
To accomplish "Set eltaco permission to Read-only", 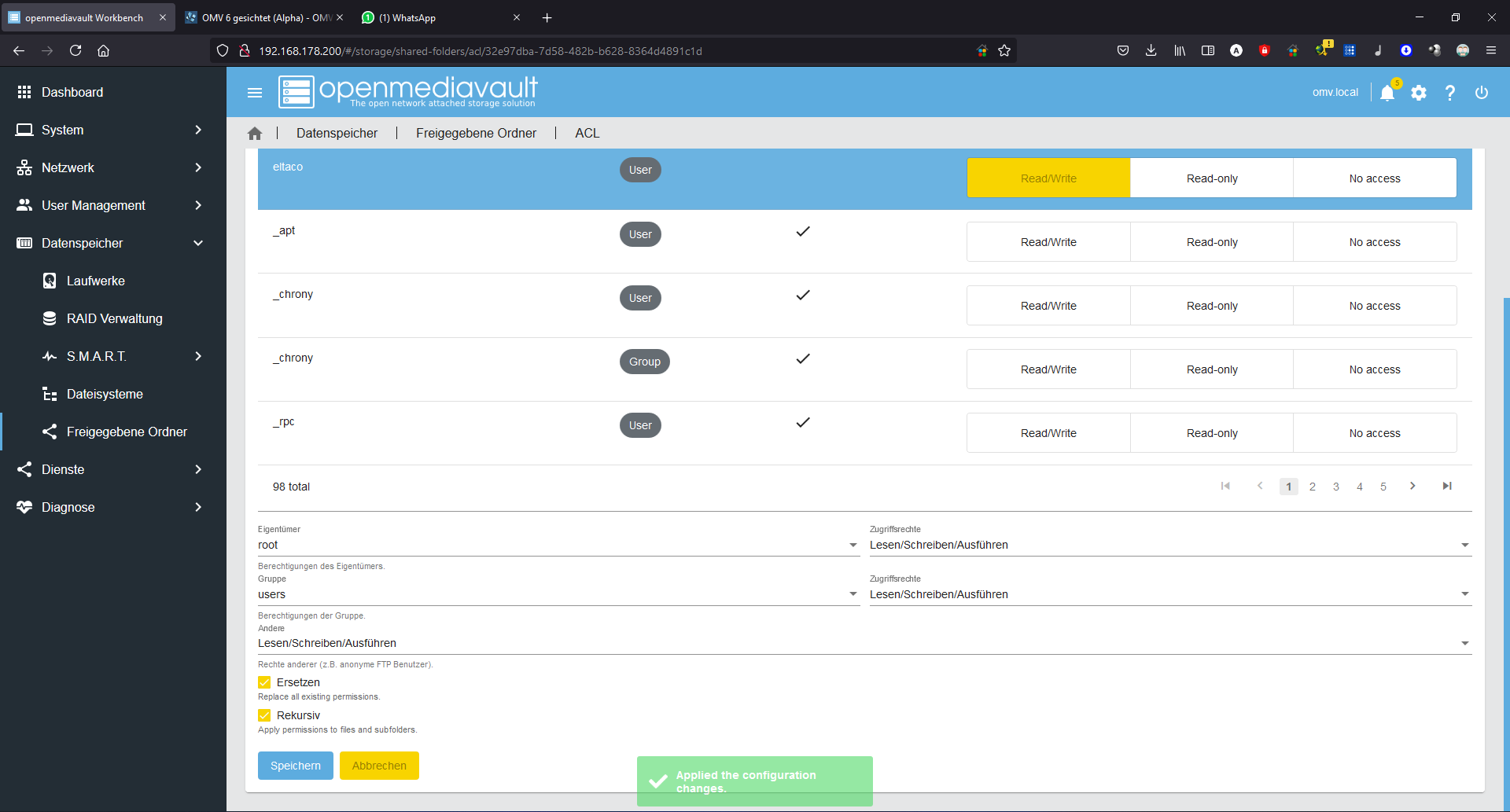I will (1212, 178).
